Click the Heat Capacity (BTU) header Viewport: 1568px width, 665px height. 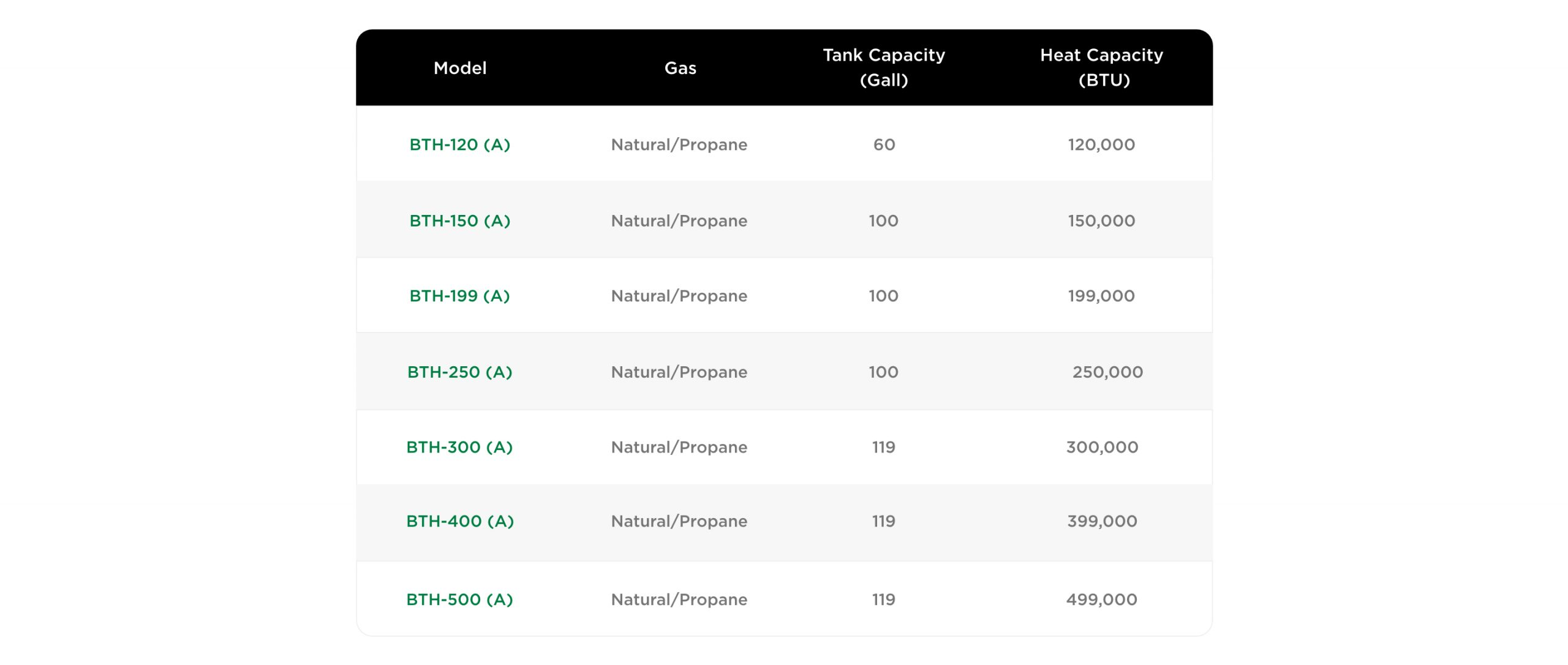1101,67
